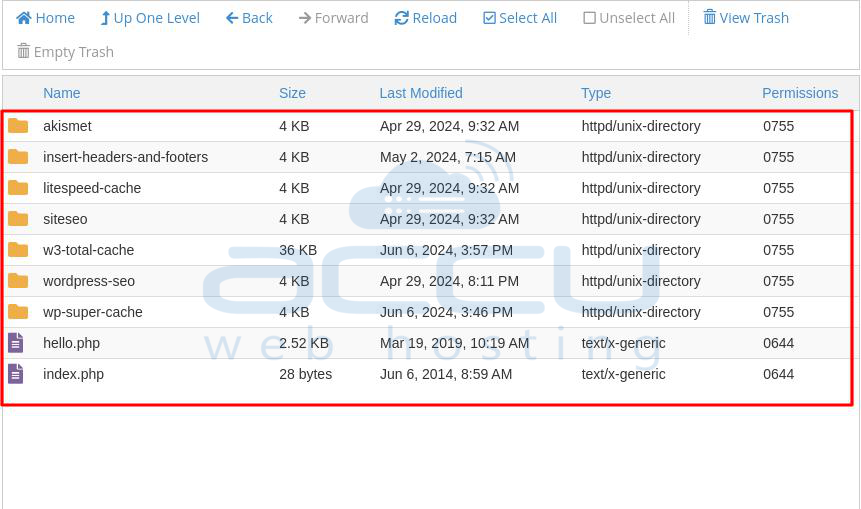861x509 pixels.
Task: Click the wordpress-seo folder name
Action: tap(89, 281)
